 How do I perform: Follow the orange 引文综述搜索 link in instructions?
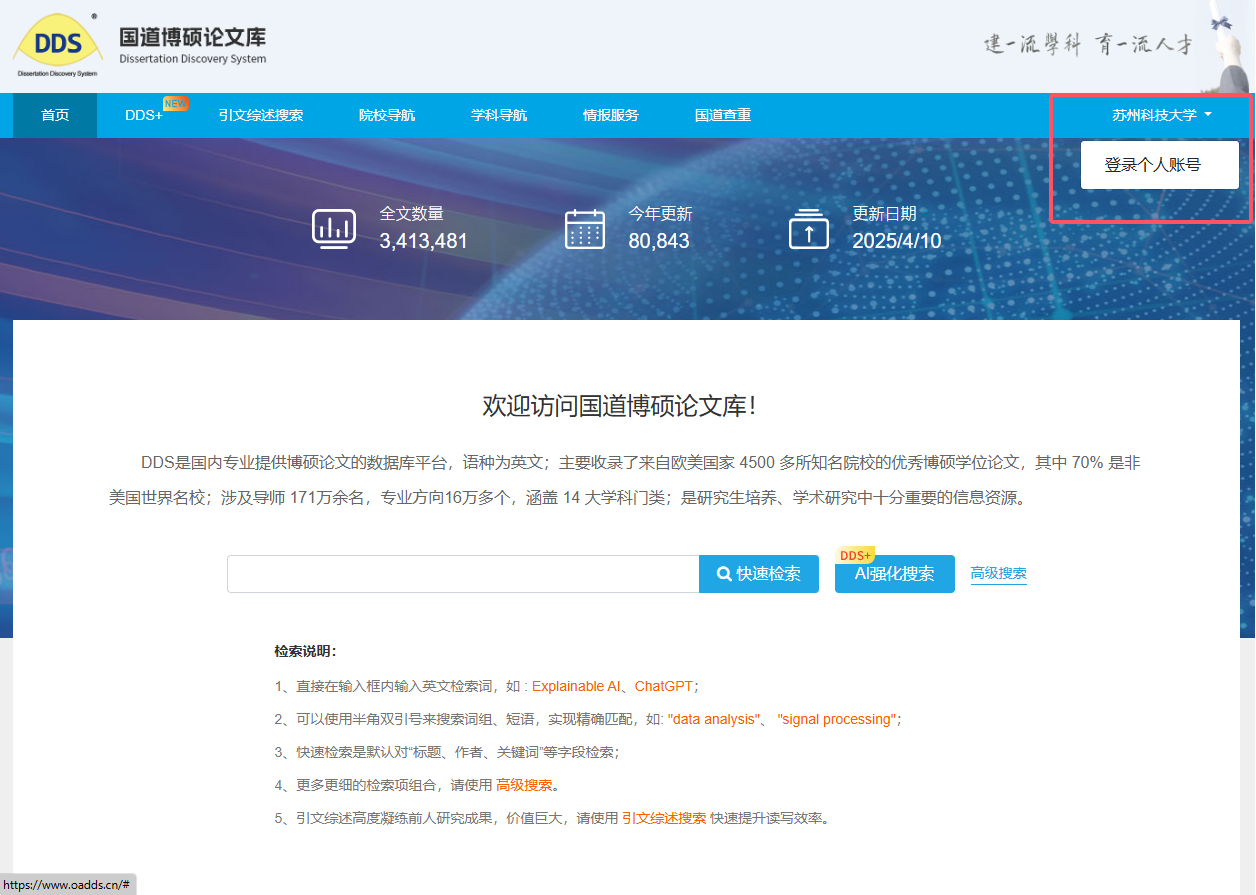664,818
